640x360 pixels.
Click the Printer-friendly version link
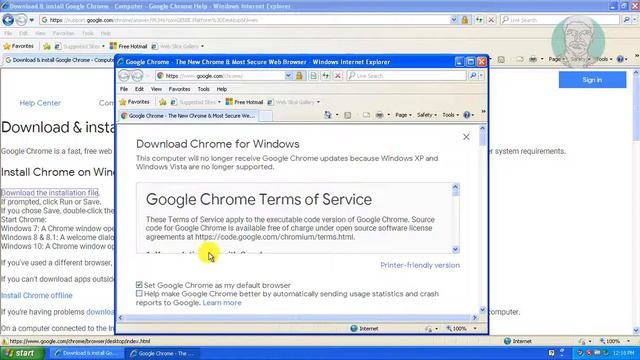[420, 265]
